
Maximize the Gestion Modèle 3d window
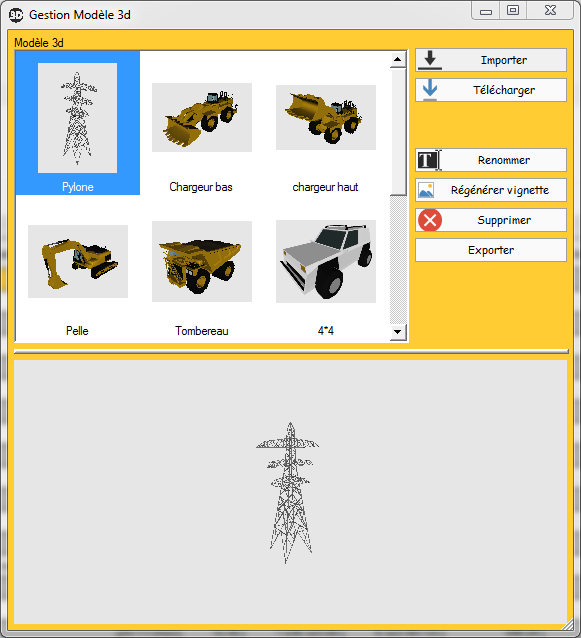pos(513,11)
